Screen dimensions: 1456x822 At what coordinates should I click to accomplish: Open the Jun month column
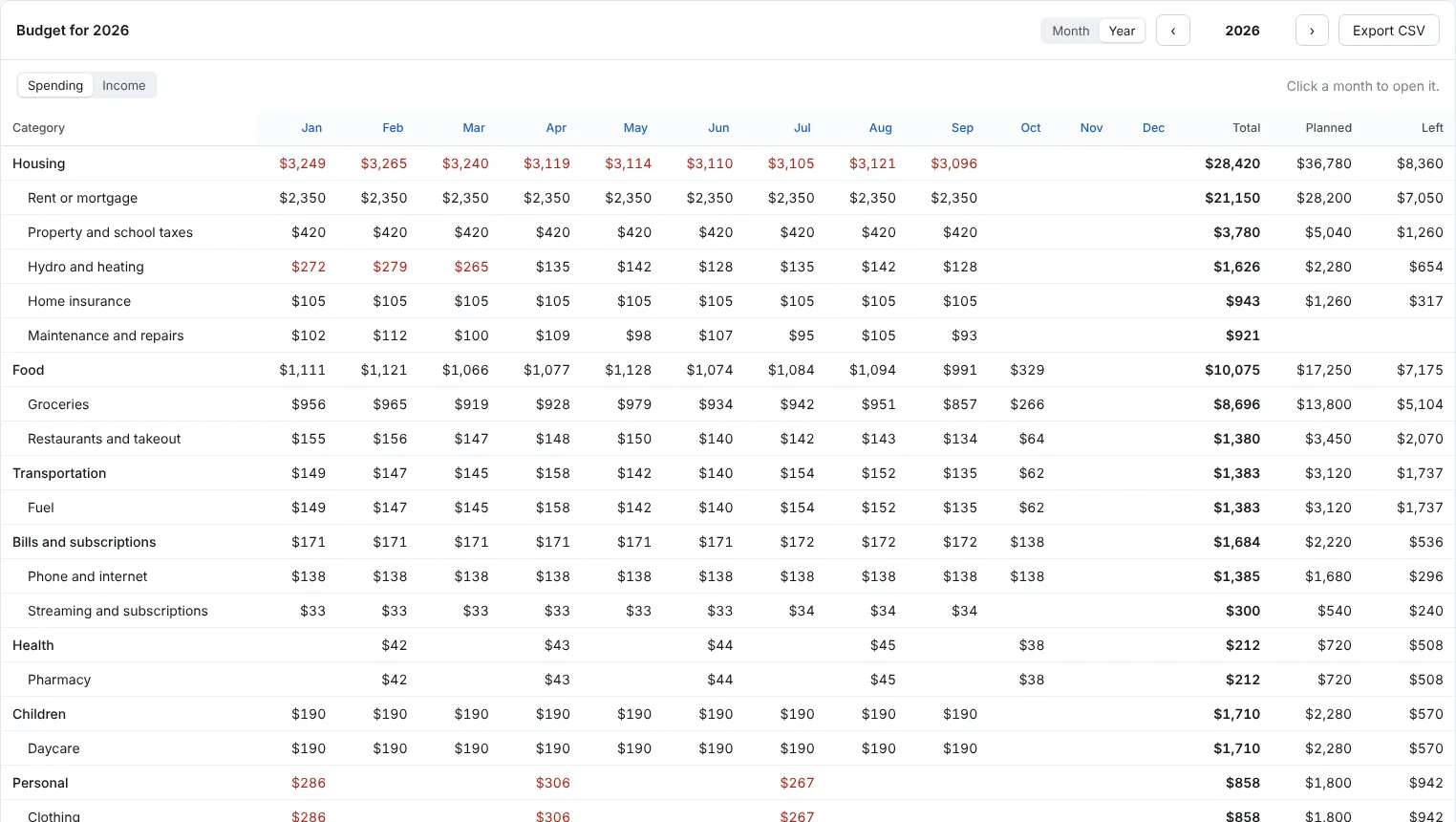[718, 127]
